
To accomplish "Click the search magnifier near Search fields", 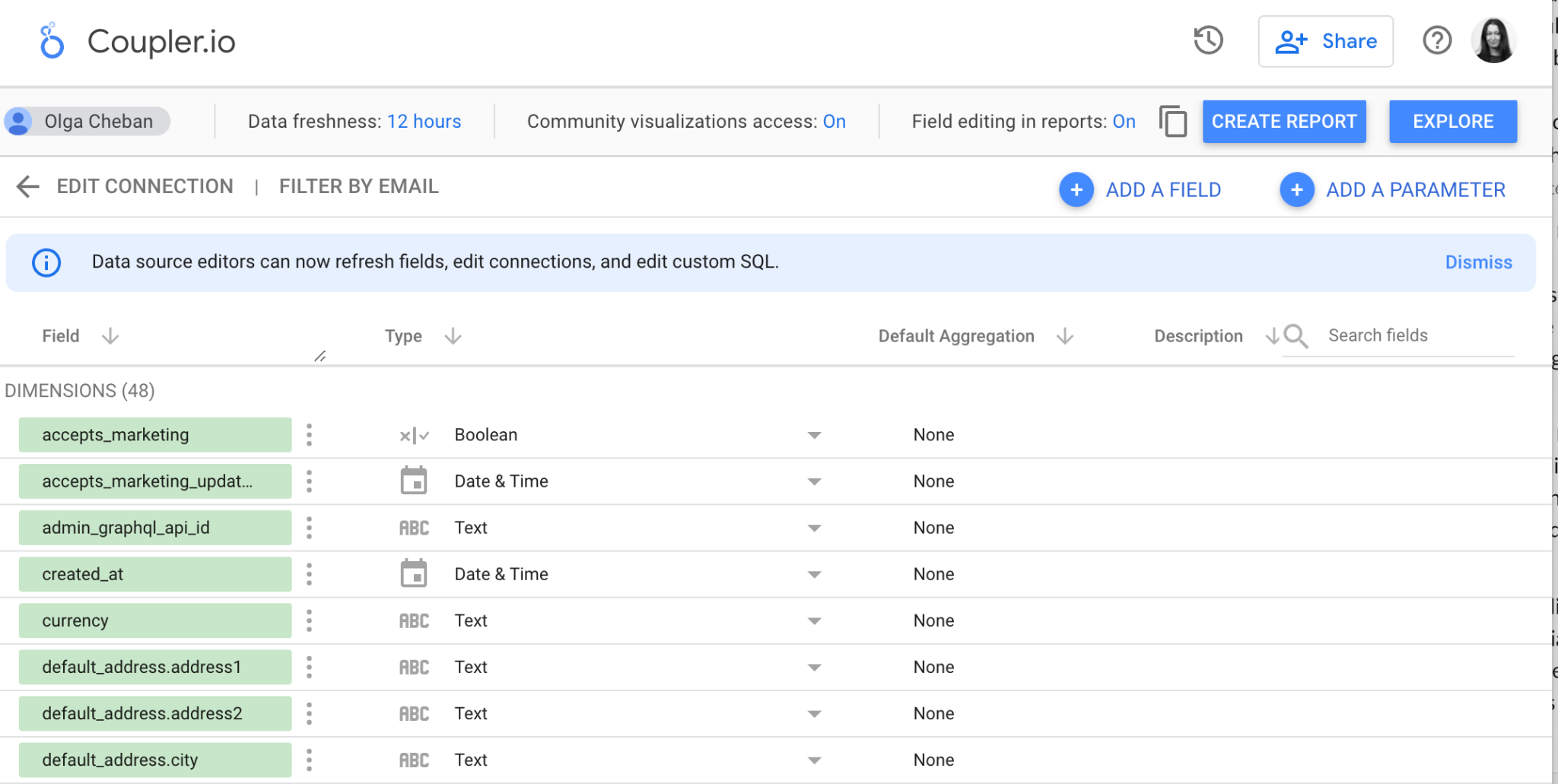I will click(1296, 335).
